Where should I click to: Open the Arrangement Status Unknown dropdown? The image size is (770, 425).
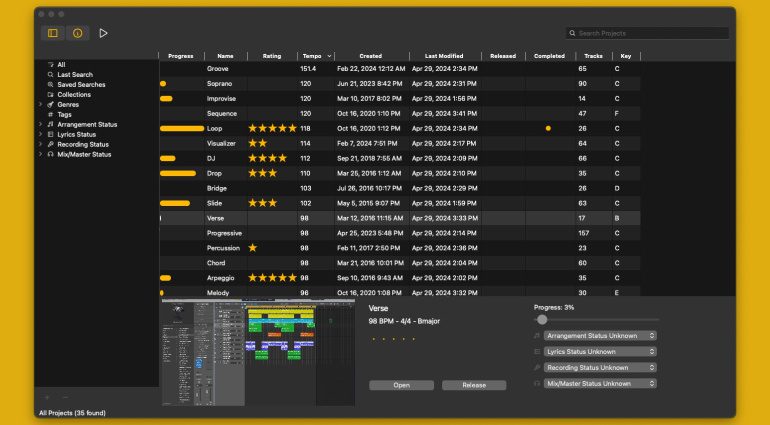600,336
